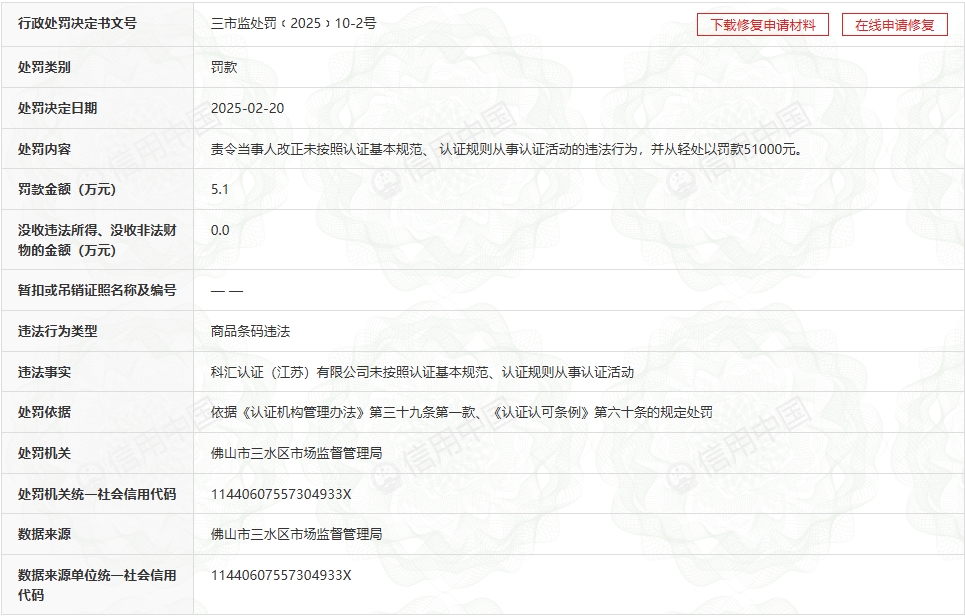Click the confiscated amount value 0.0

coord(220,230)
